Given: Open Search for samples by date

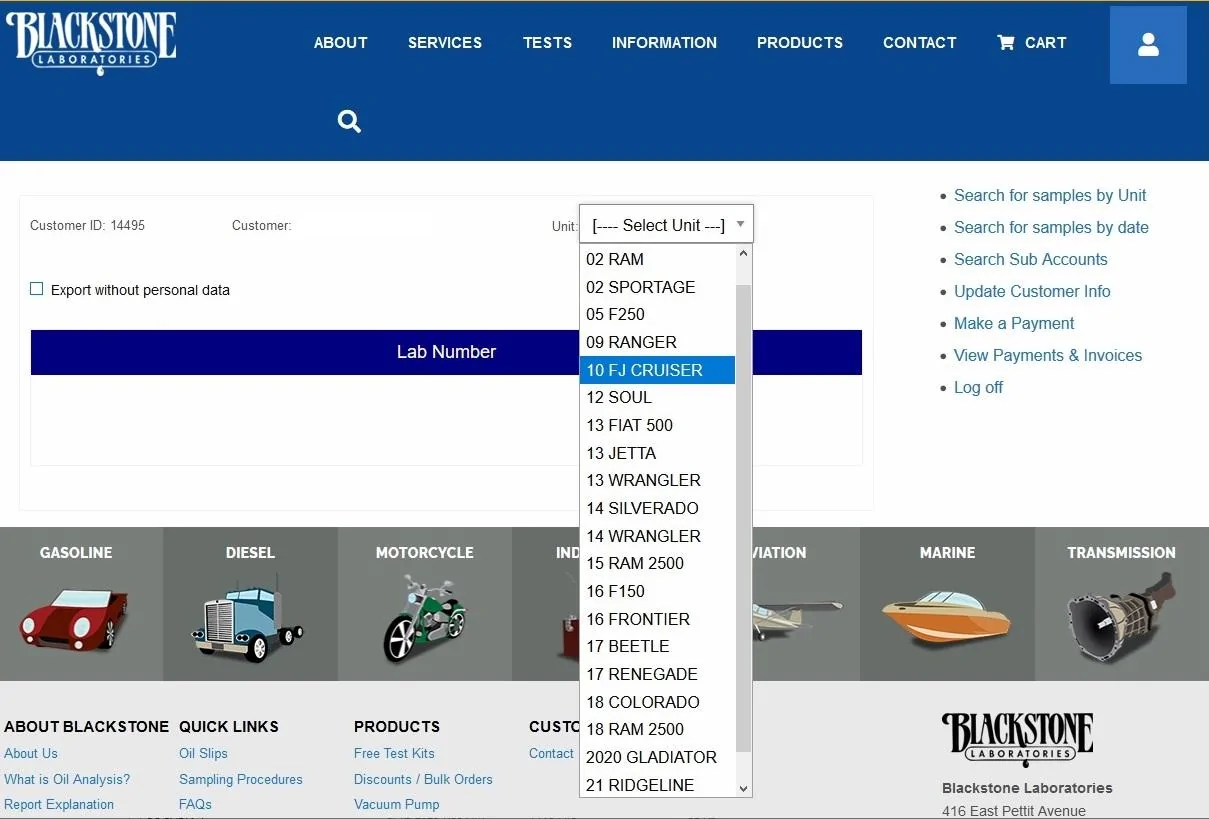Looking at the screenshot, I should [1051, 227].
